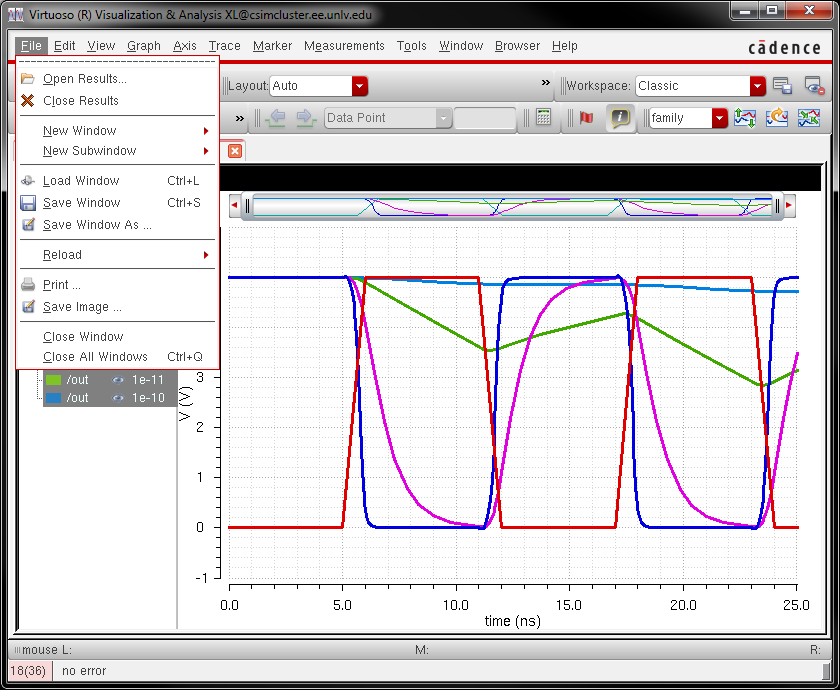Close the graph tab with red X
Image resolution: width=840 pixels, height=690 pixels.
[x=235, y=150]
